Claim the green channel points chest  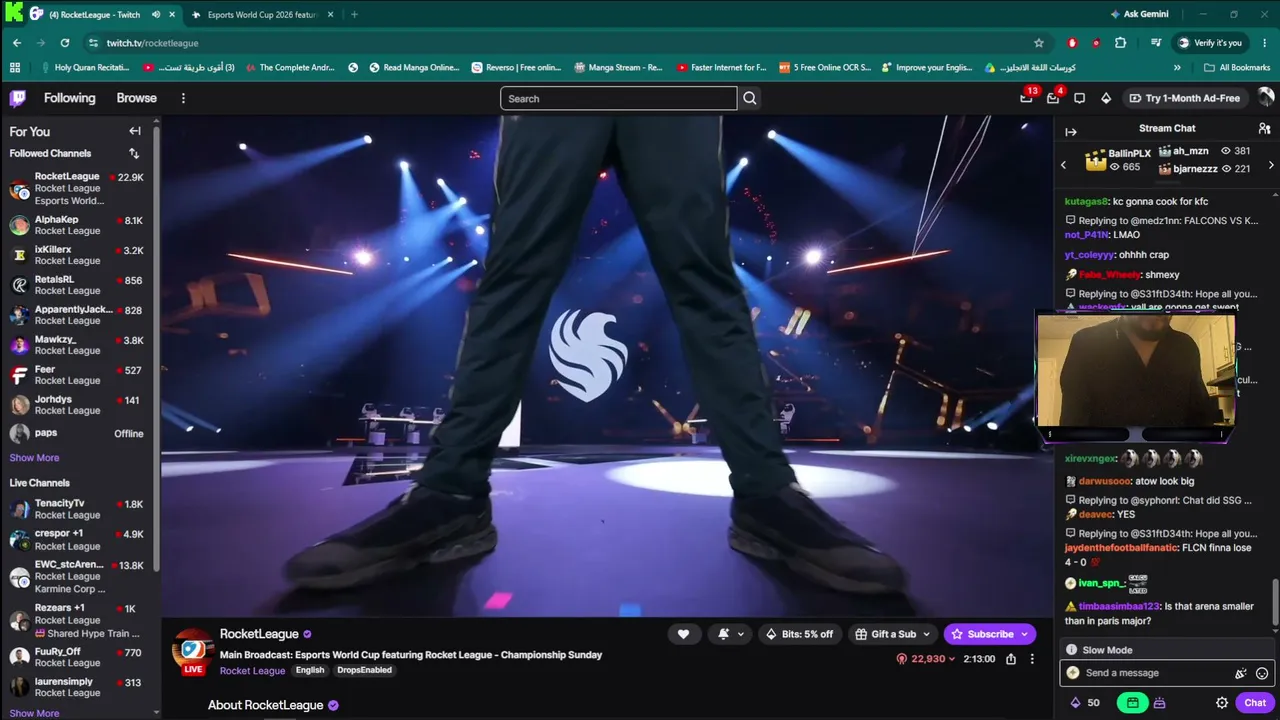pos(1132,703)
